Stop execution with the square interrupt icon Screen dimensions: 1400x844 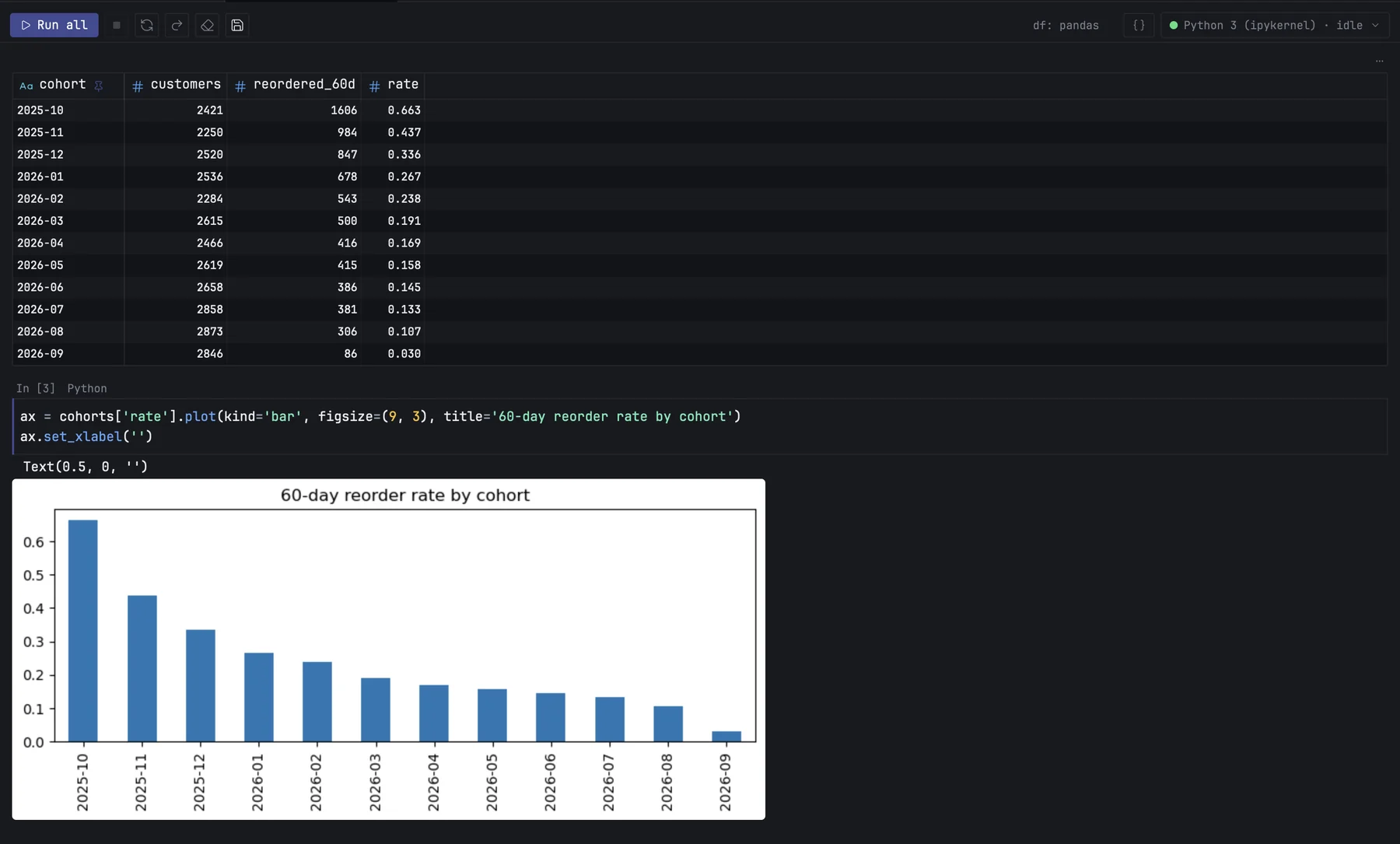click(x=117, y=25)
